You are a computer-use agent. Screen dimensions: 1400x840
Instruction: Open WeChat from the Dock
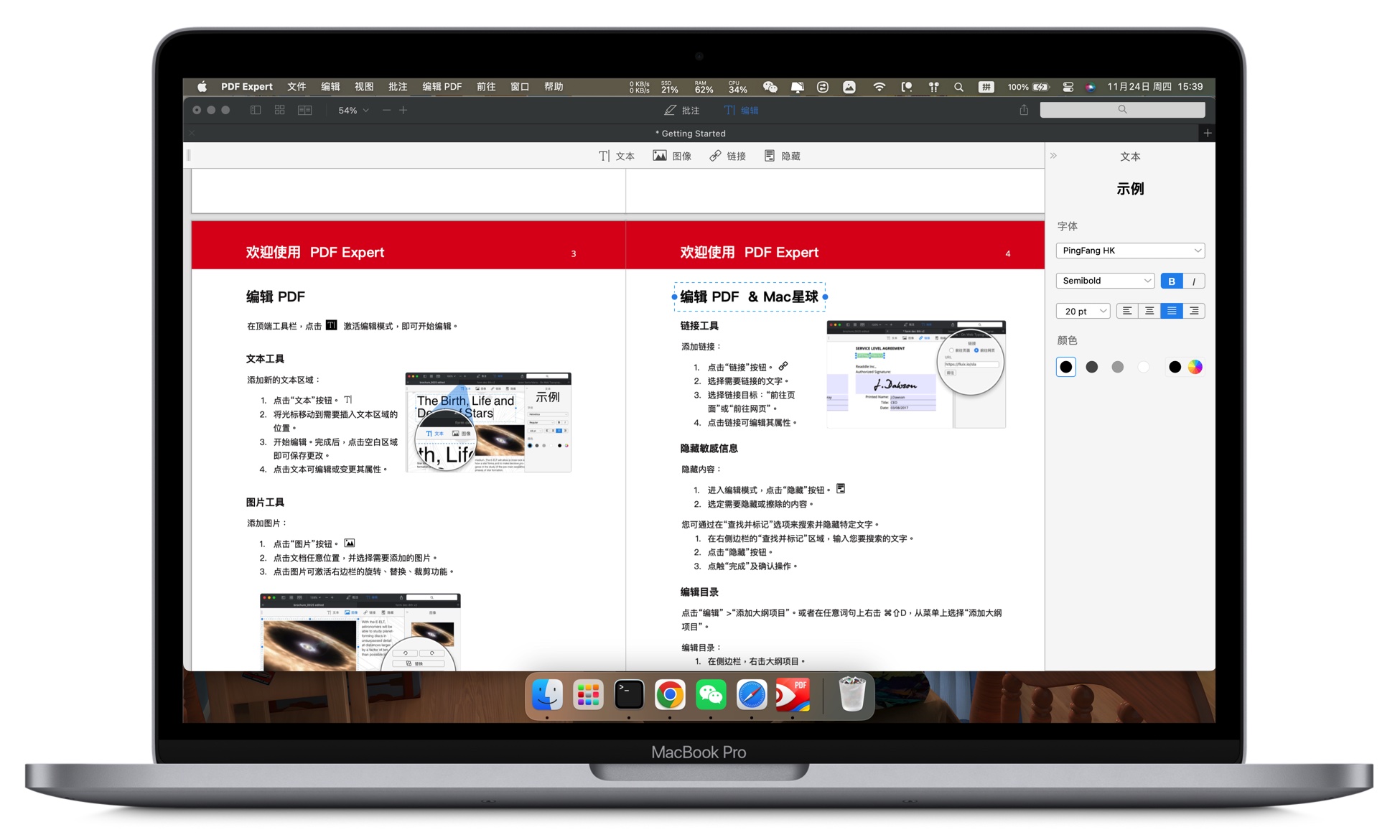click(x=711, y=694)
